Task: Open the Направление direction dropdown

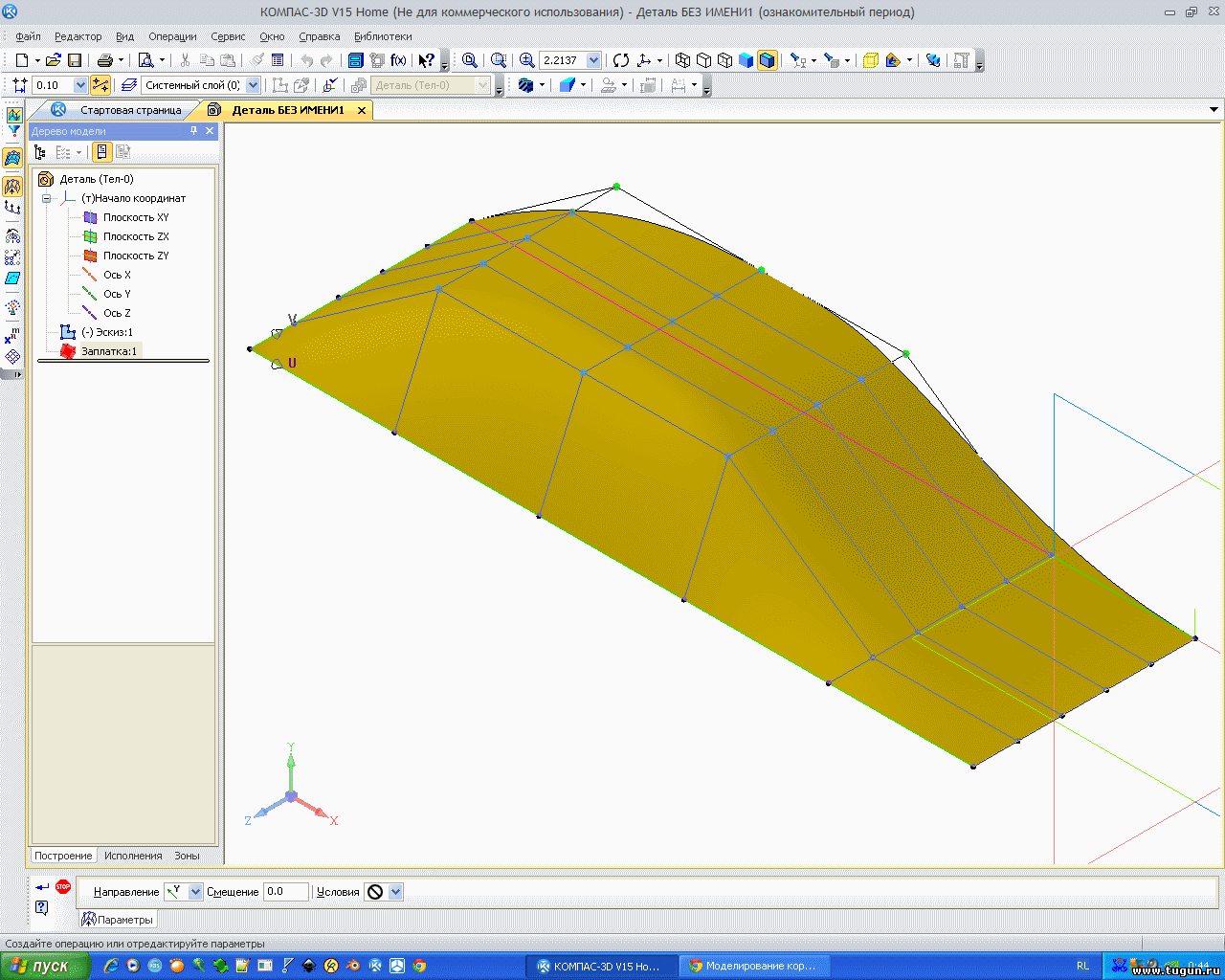Action: click(x=195, y=892)
